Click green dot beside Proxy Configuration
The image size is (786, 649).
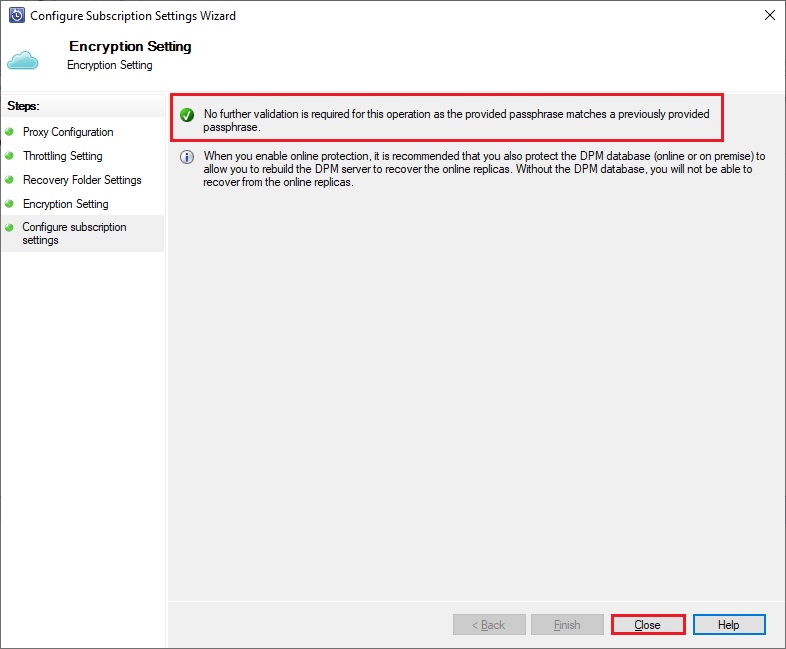(9, 132)
